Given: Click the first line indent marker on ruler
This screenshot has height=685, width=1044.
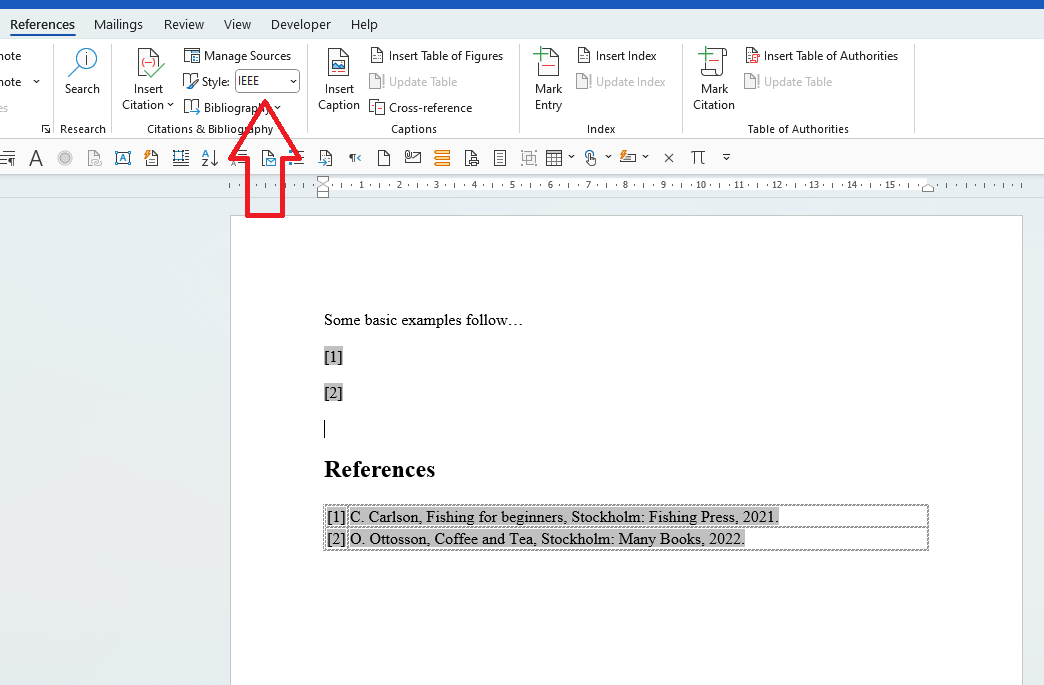Looking at the screenshot, I should point(323,180).
